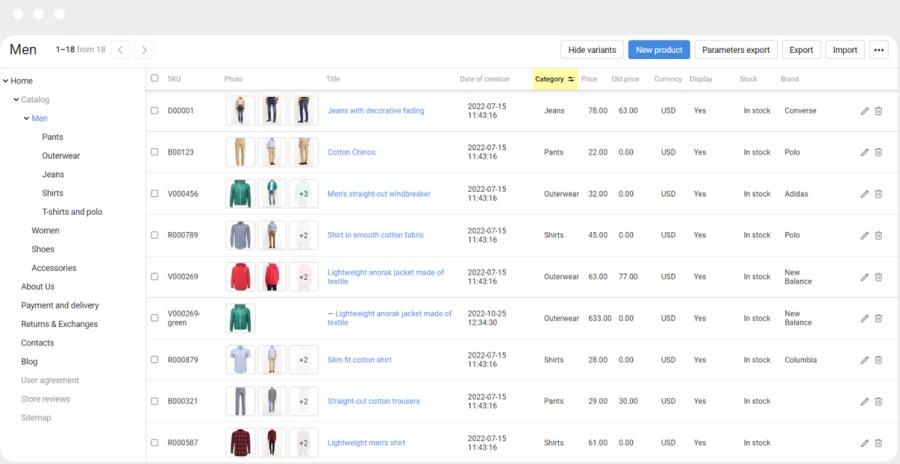Viewport: 900px width, 464px height.
Task: Open the three-dots more options menu
Action: click(x=878, y=50)
